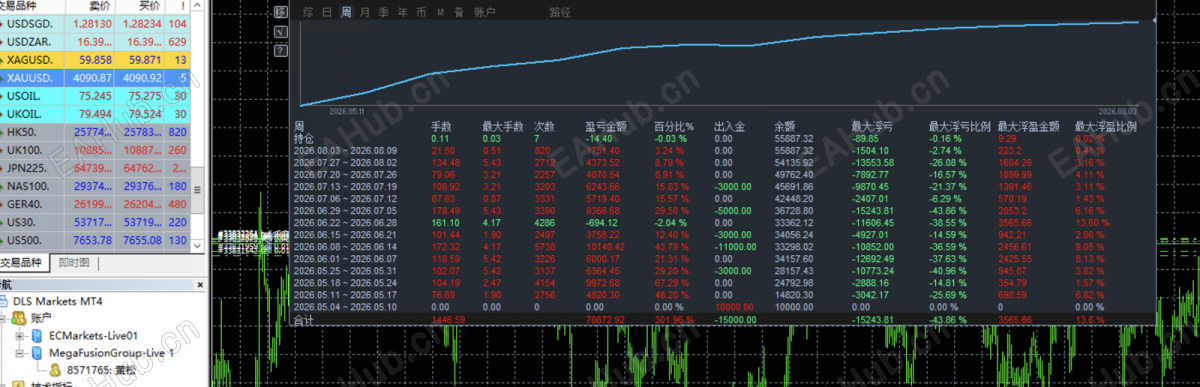The width and height of the screenshot is (1200, 387).
Task: Click the ECMarkets-Live01 server icon
Action: [36, 336]
